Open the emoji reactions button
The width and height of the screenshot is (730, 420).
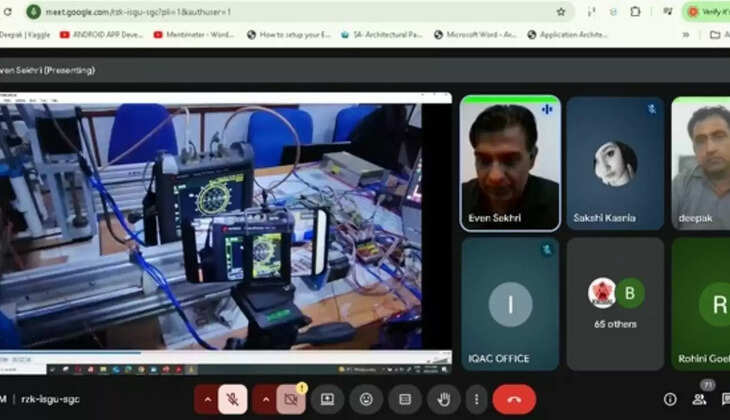(x=366, y=399)
